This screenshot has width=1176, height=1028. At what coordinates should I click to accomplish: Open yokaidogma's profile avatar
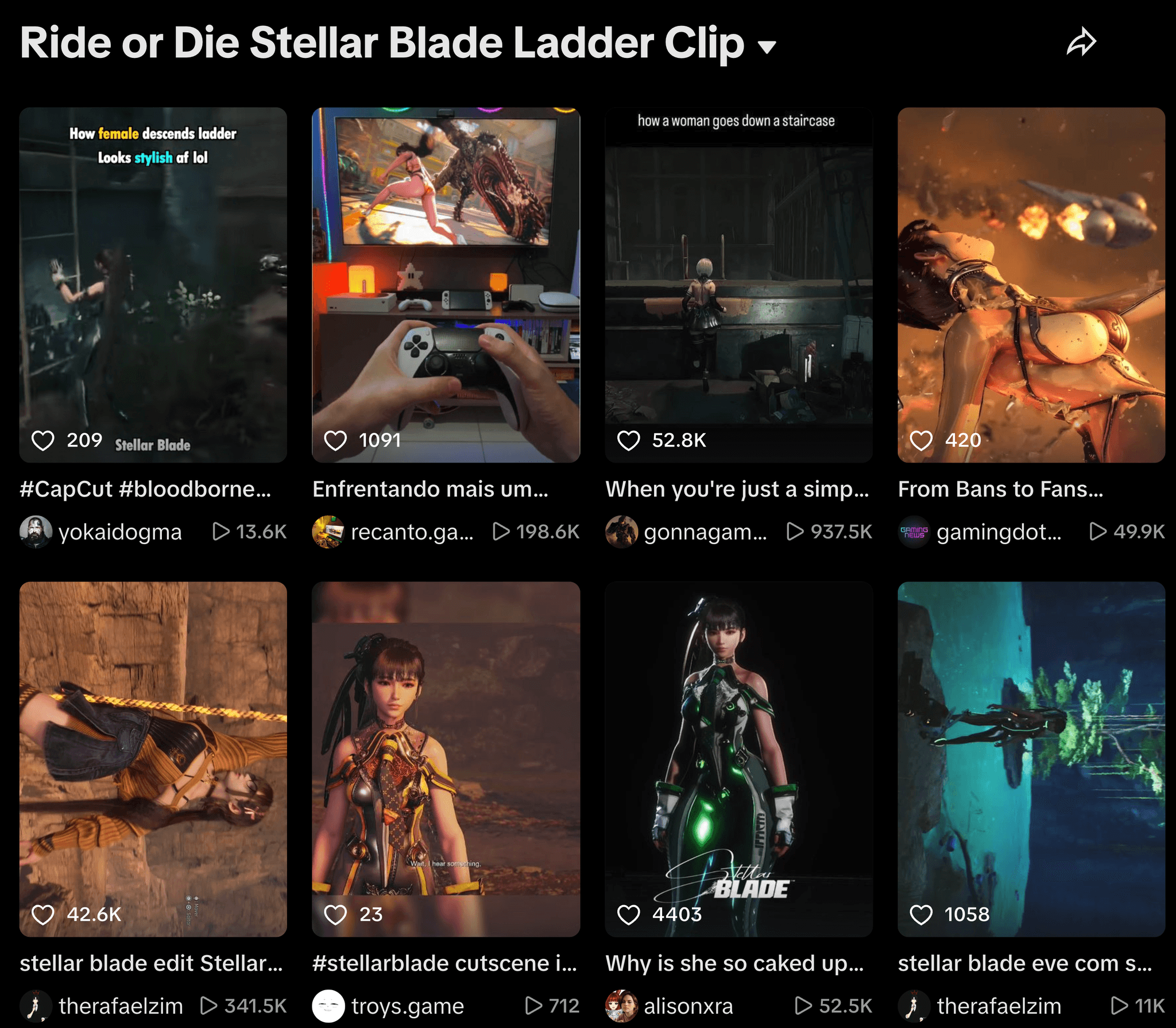point(36,532)
